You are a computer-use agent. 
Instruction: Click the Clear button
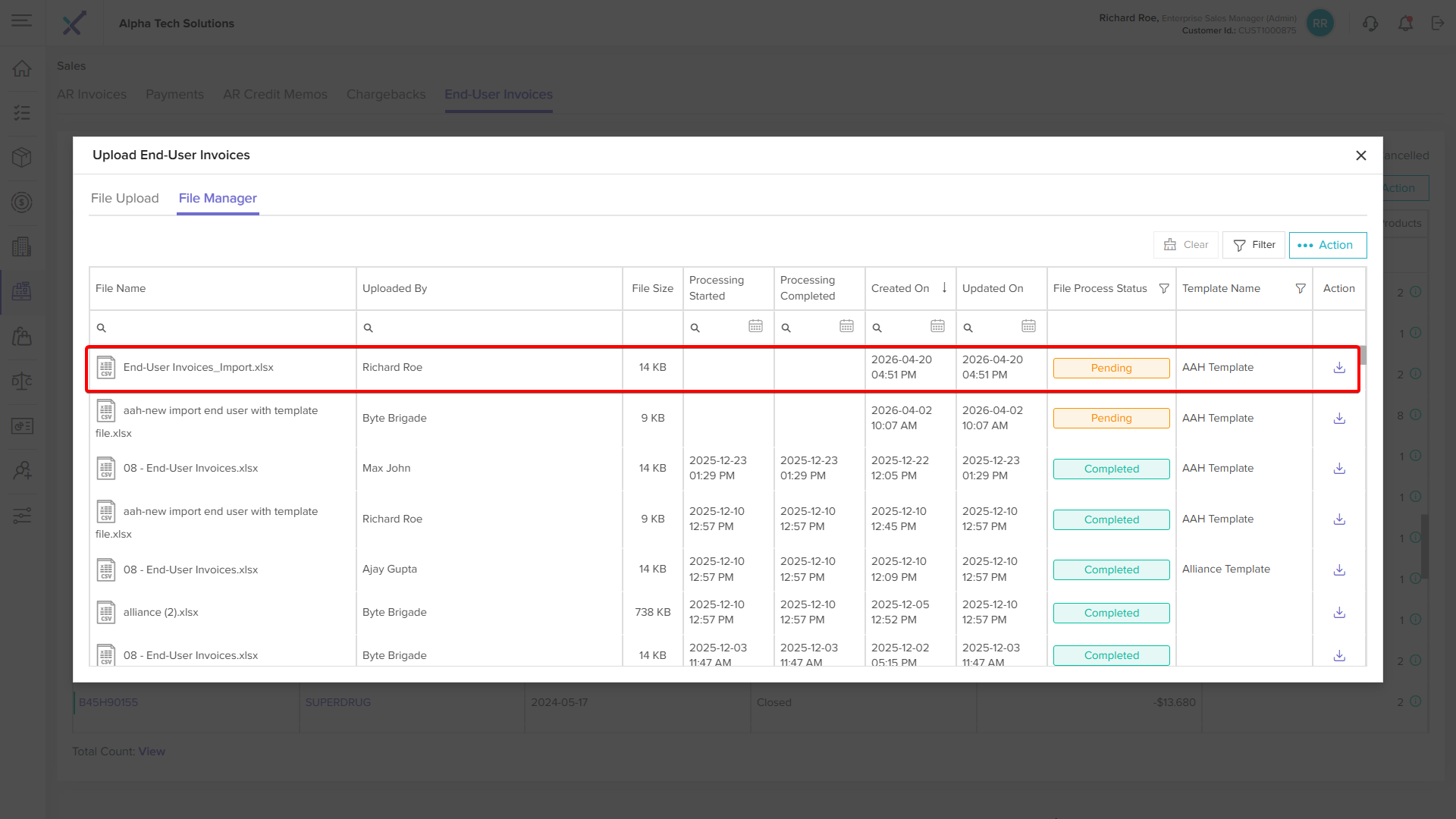[x=1186, y=245]
